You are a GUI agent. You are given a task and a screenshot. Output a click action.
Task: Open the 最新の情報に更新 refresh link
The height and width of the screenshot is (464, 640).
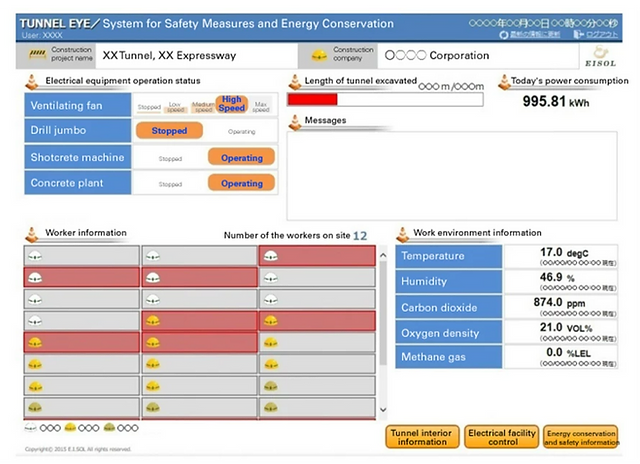tap(535, 35)
